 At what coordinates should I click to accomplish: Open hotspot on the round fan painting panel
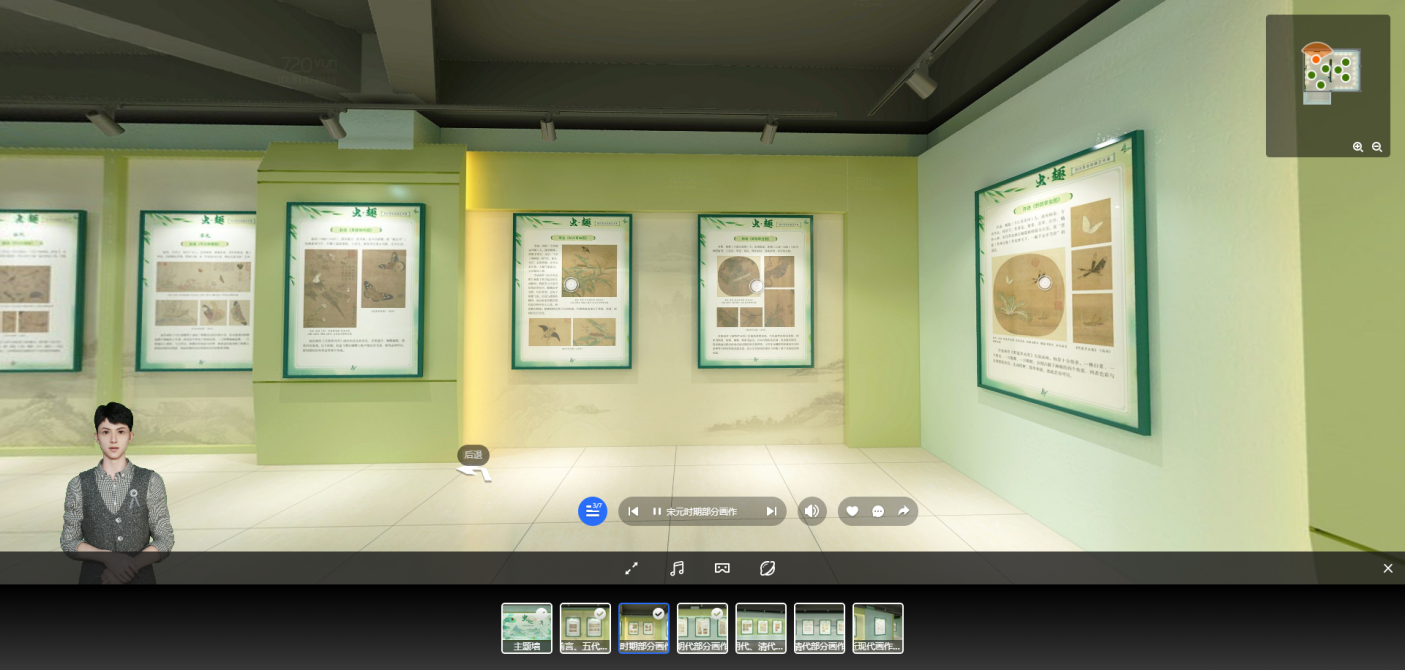pos(1045,283)
